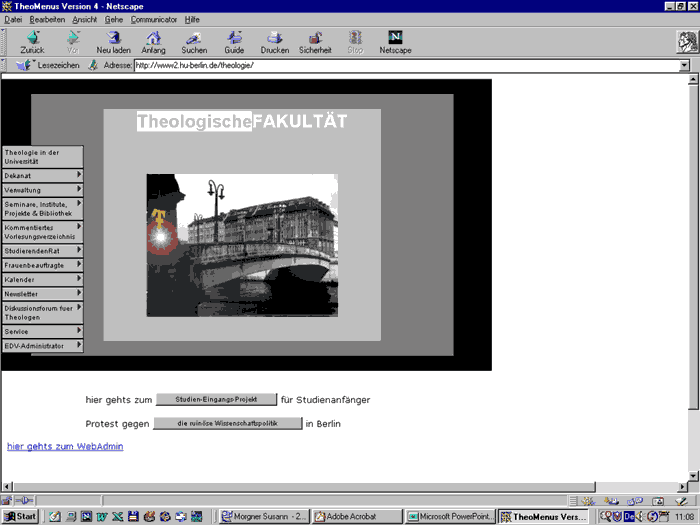Open the Datei menu
The width and height of the screenshot is (700, 525).
tap(13, 19)
